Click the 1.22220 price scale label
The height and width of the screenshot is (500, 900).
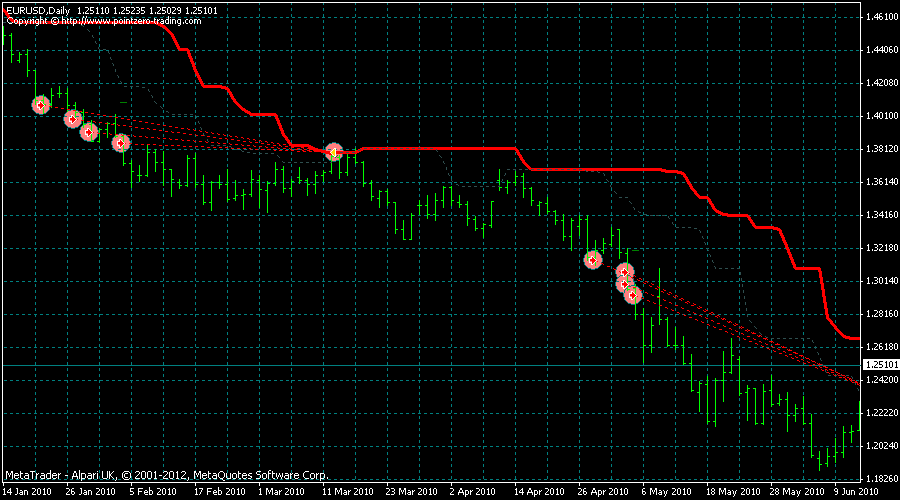click(882, 413)
